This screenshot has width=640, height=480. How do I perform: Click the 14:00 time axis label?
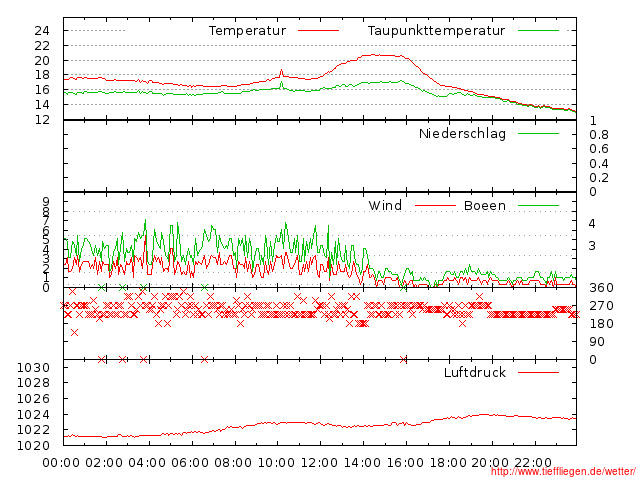(362, 463)
